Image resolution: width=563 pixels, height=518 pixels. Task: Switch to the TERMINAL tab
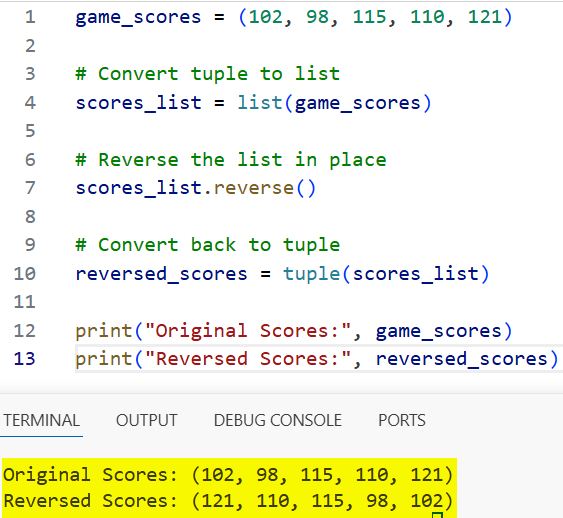41,420
